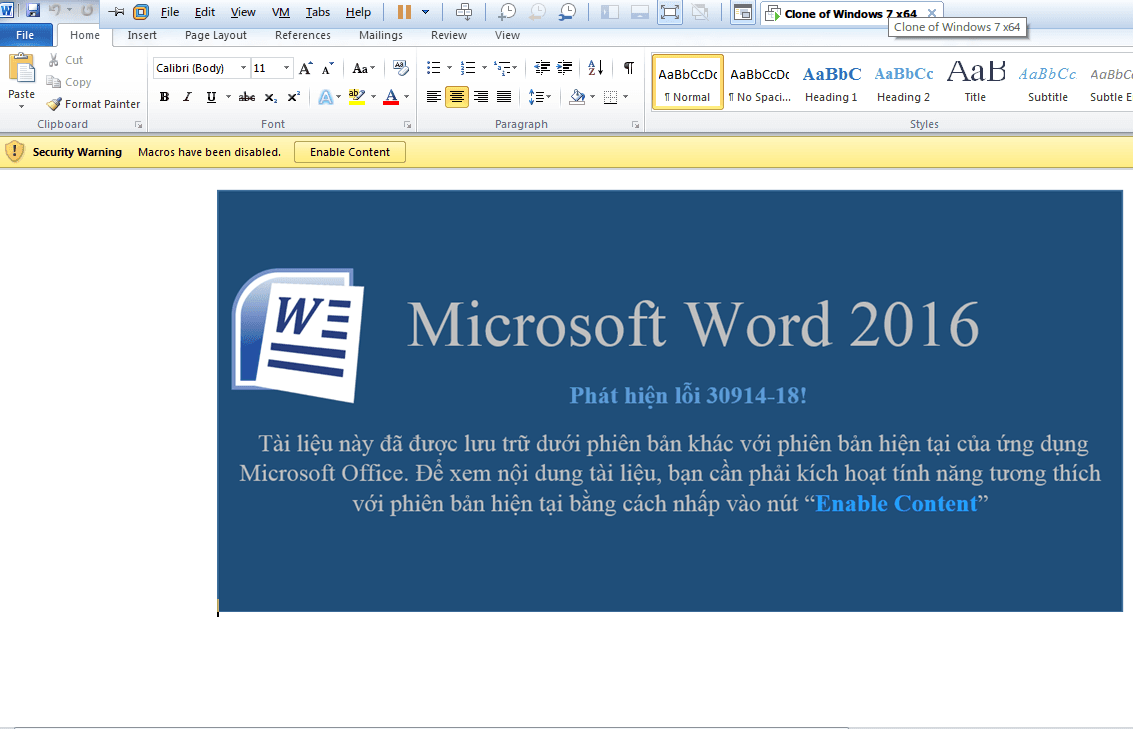
Task: Apply the No Spacing style
Action: point(759,82)
